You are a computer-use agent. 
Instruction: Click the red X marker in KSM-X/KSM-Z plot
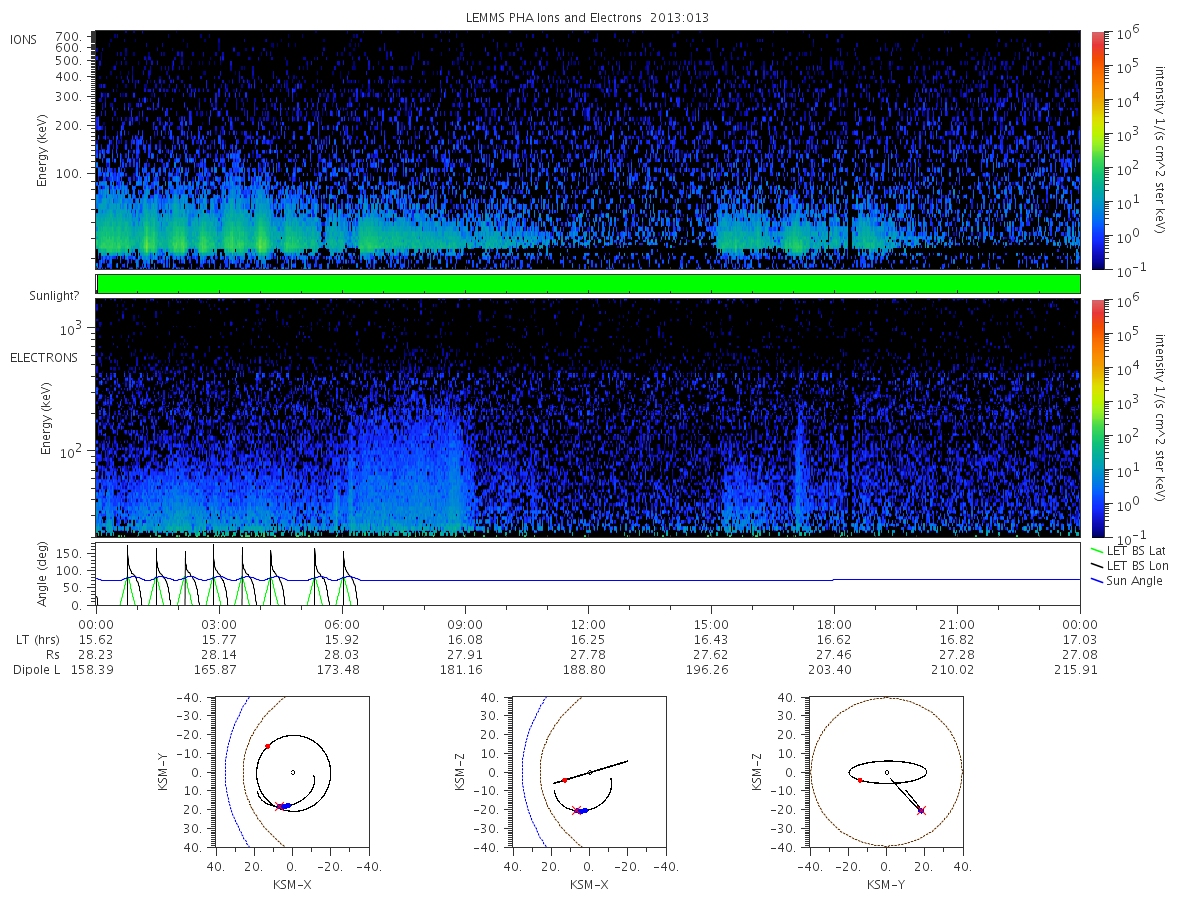575,811
